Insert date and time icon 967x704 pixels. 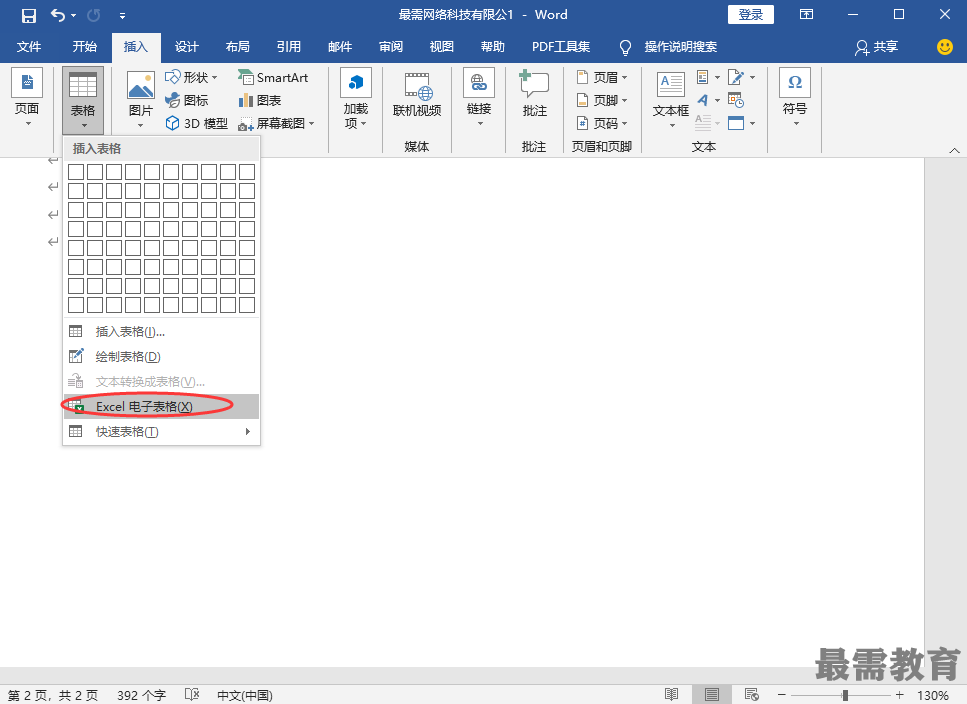(x=736, y=100)
